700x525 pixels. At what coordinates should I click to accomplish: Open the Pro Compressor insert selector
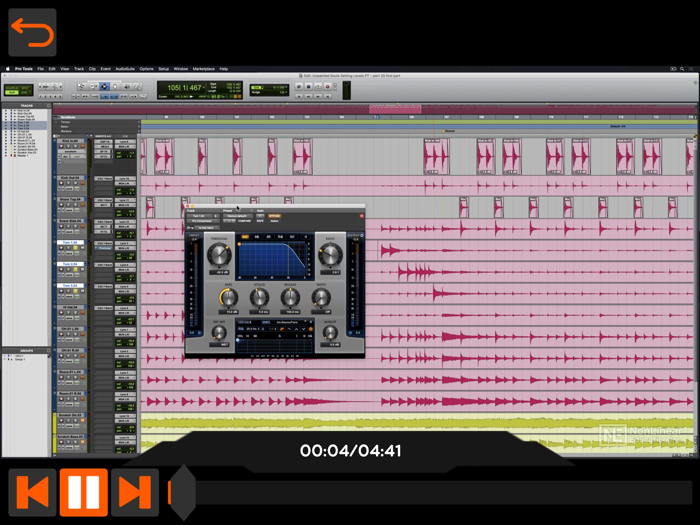pyautogui.click(x=203, y=221)
